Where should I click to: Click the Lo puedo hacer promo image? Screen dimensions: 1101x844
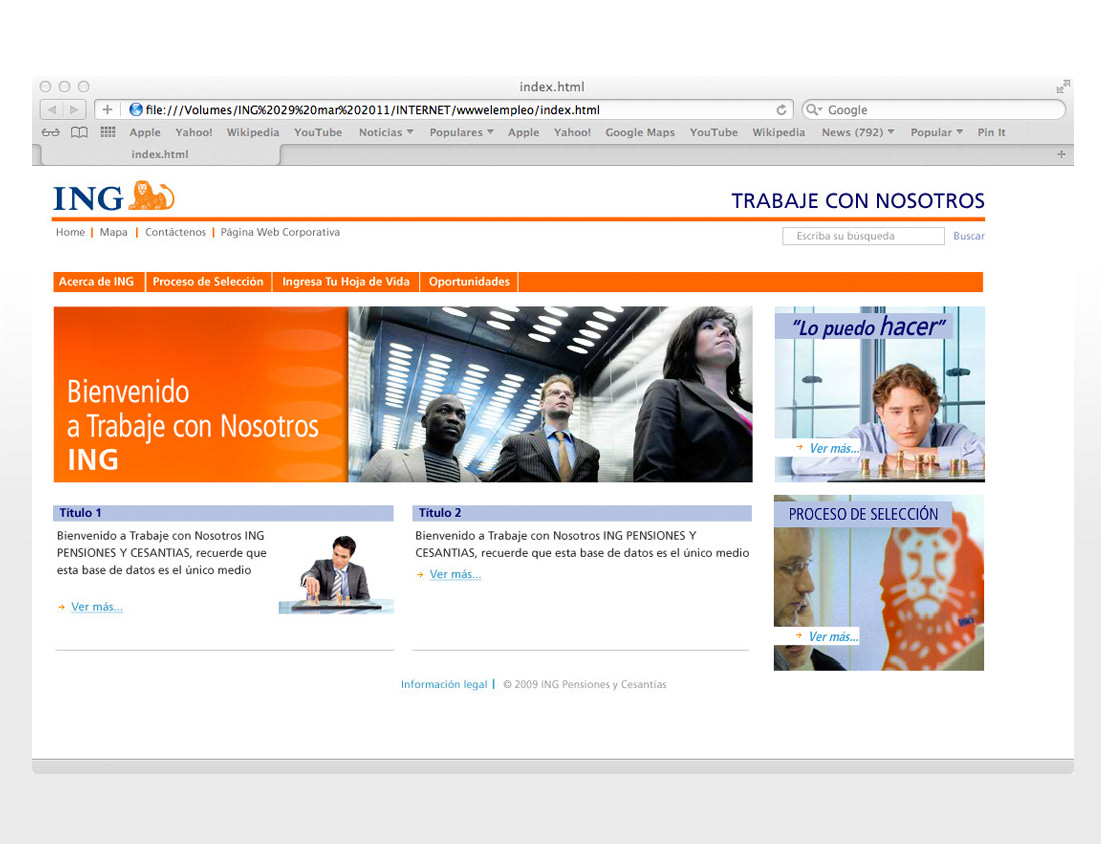[880, 394]
